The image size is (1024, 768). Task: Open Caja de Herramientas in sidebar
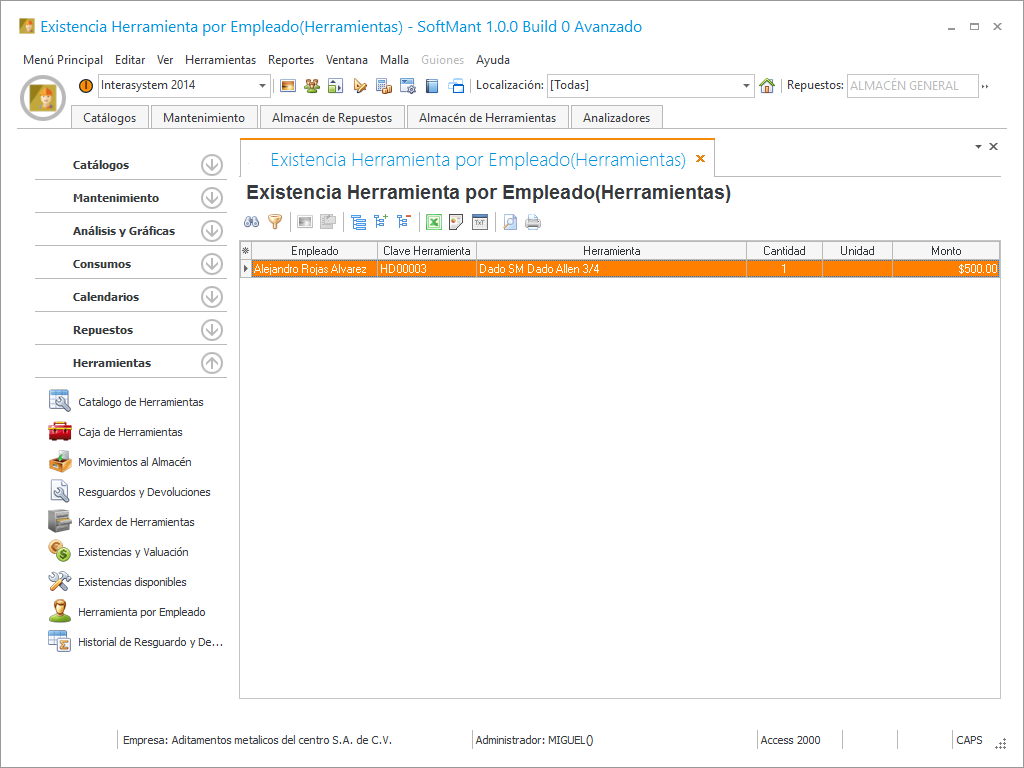coord(130,432)
